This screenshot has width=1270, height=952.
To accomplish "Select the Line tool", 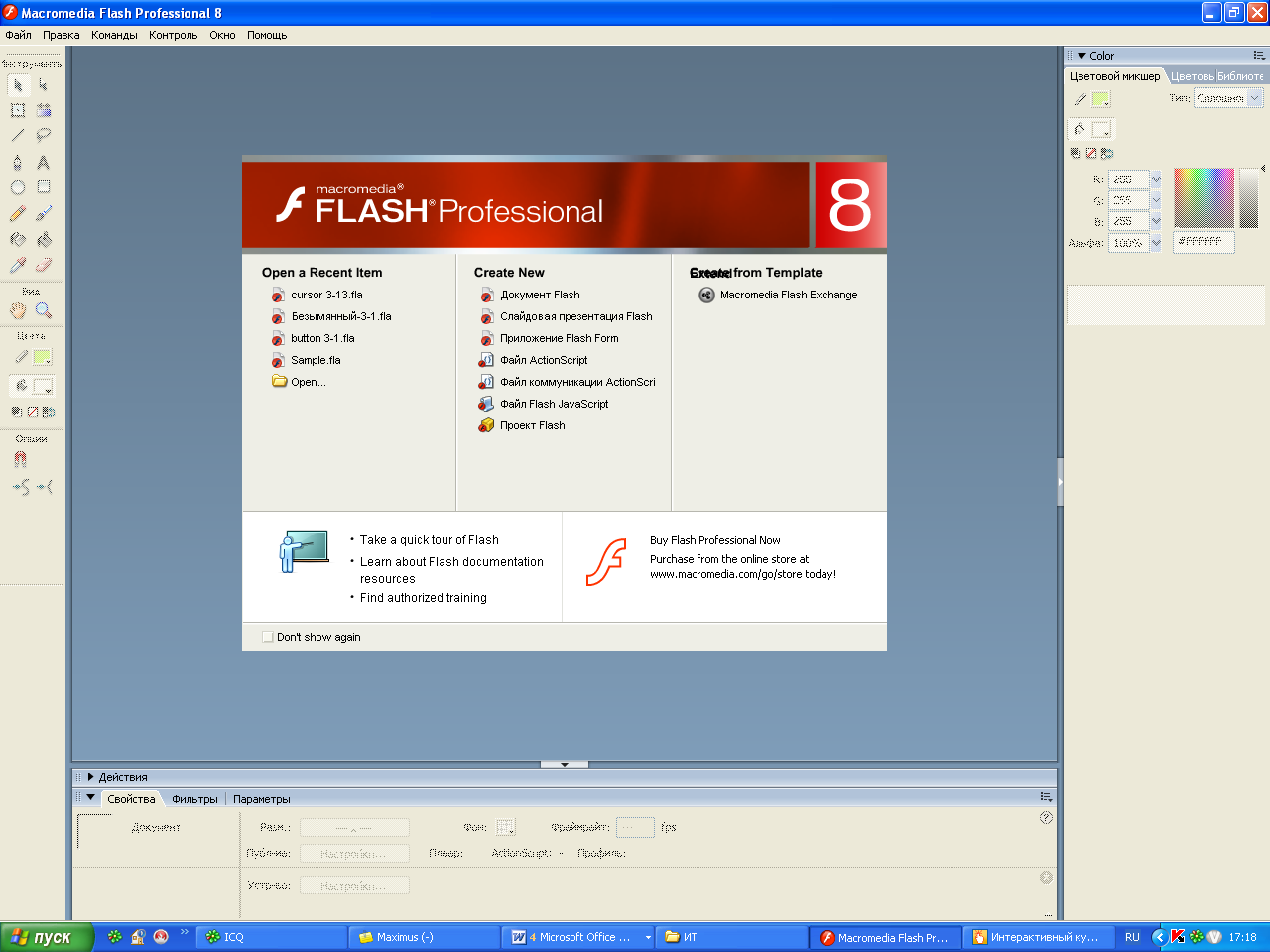I will [x=18, y=135].
